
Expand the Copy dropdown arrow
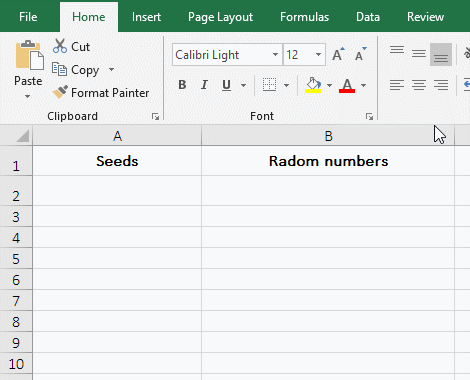point(111,70)
